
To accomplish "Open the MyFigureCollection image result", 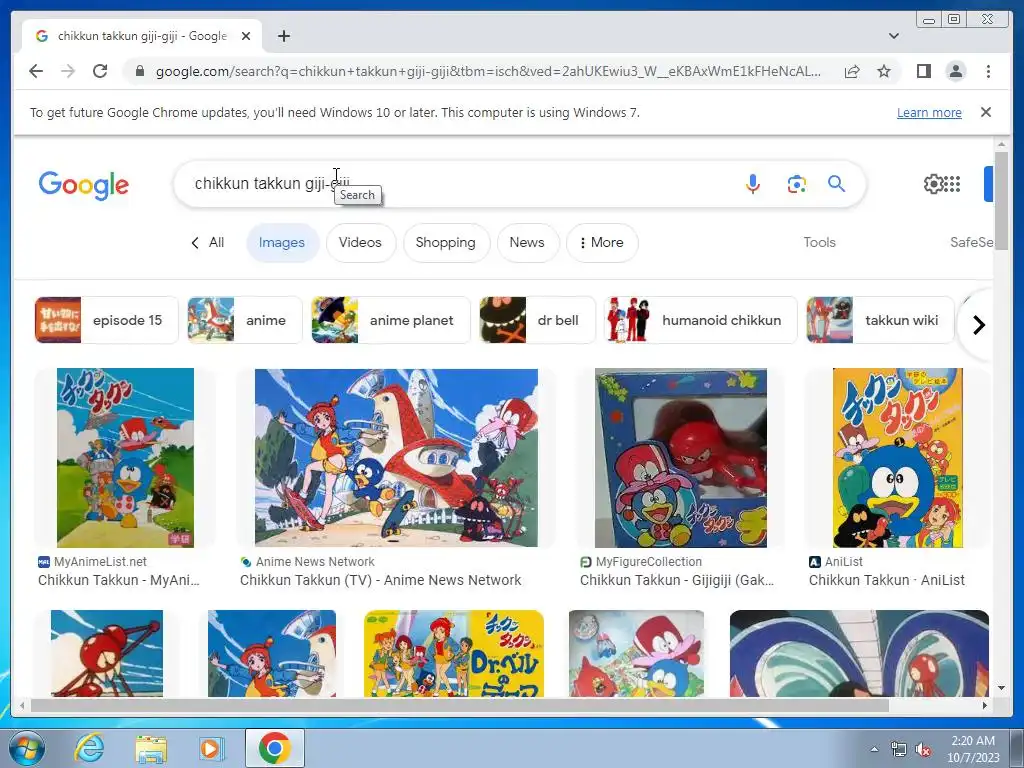I will (680, 458).
